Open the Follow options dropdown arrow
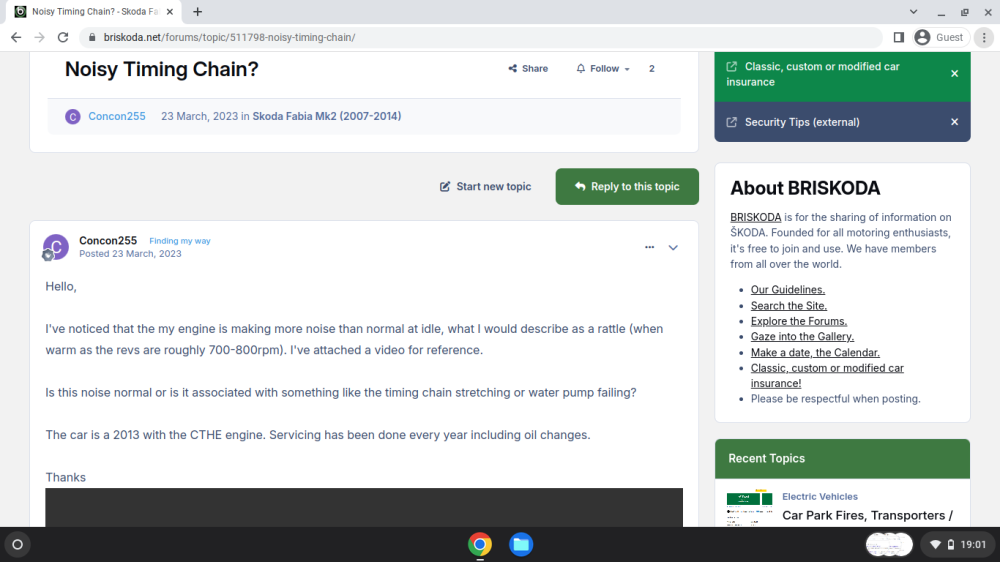This screenshot has height=562, width=1000. point(627,69)
